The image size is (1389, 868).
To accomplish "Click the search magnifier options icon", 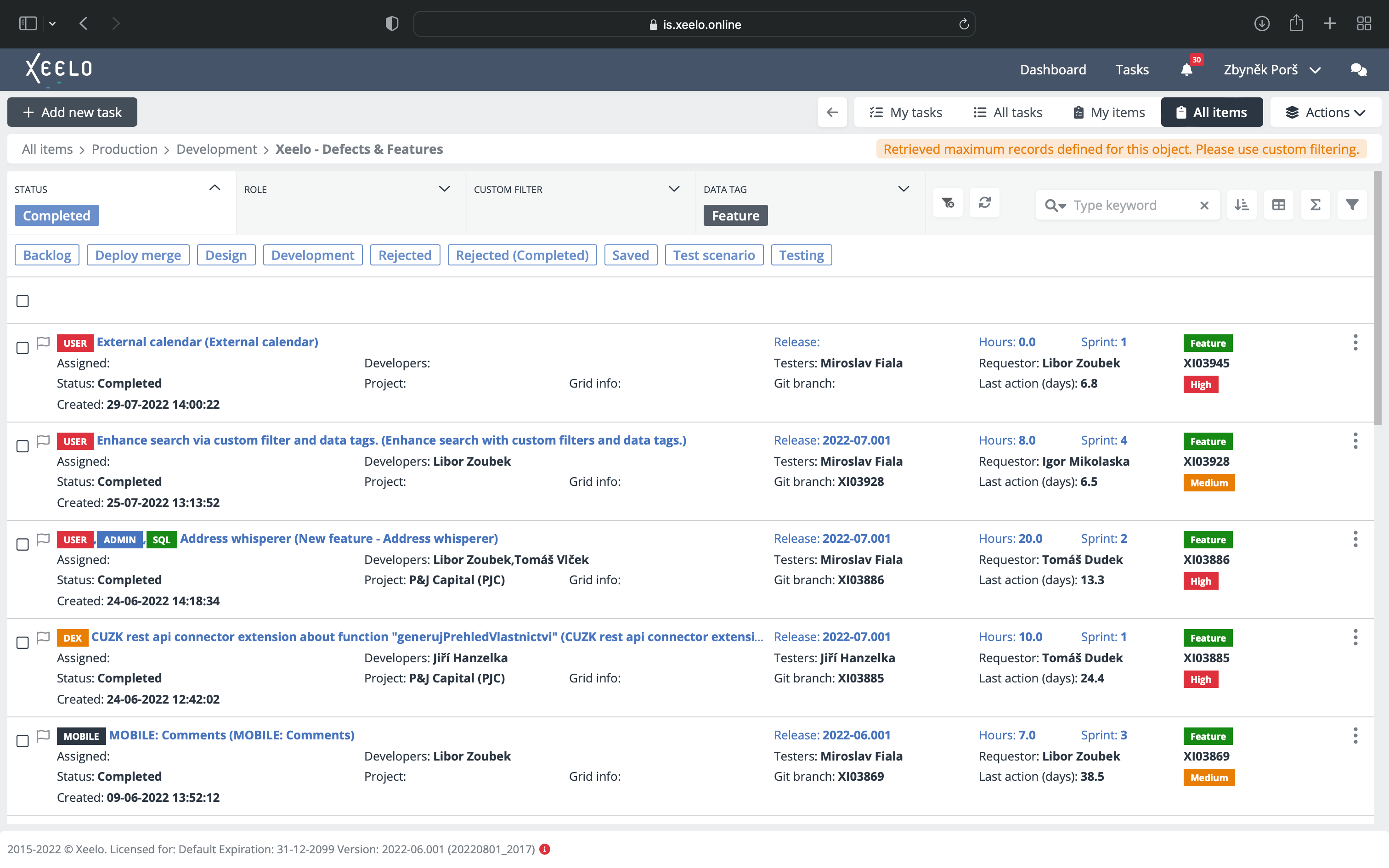I will 1055,206.
